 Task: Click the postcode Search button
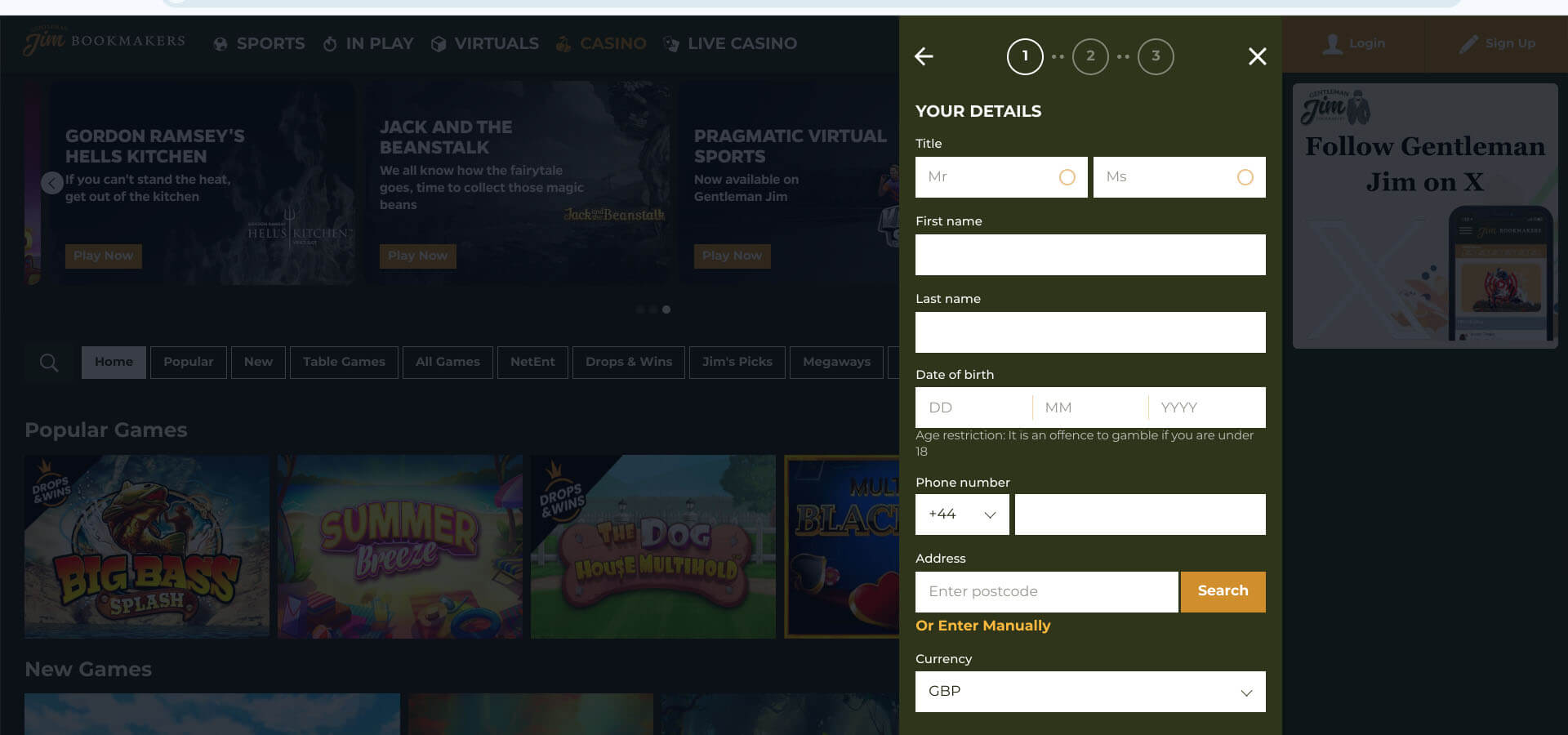pos(1223,592)
